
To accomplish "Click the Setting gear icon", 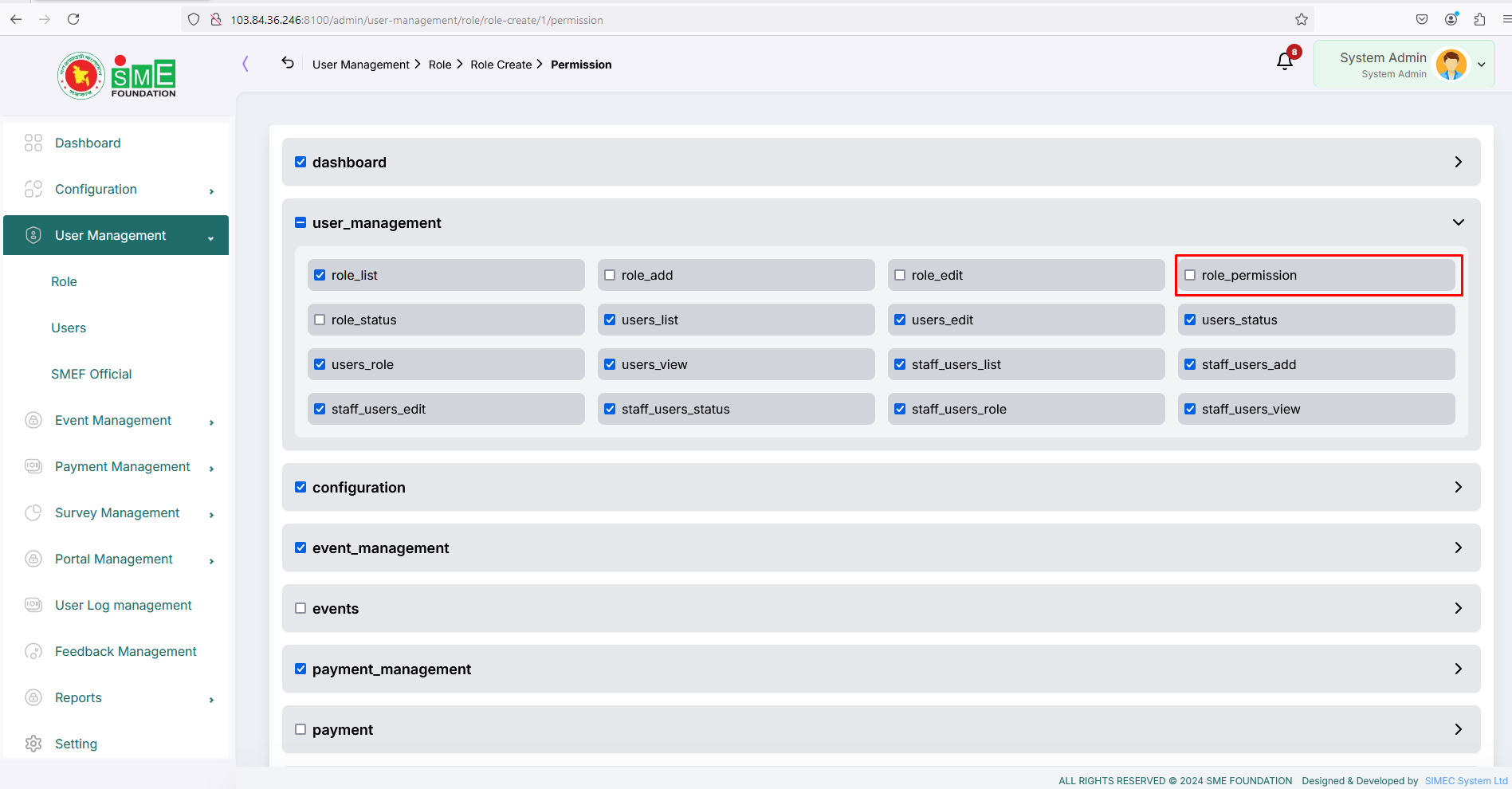I will [33, 744].
